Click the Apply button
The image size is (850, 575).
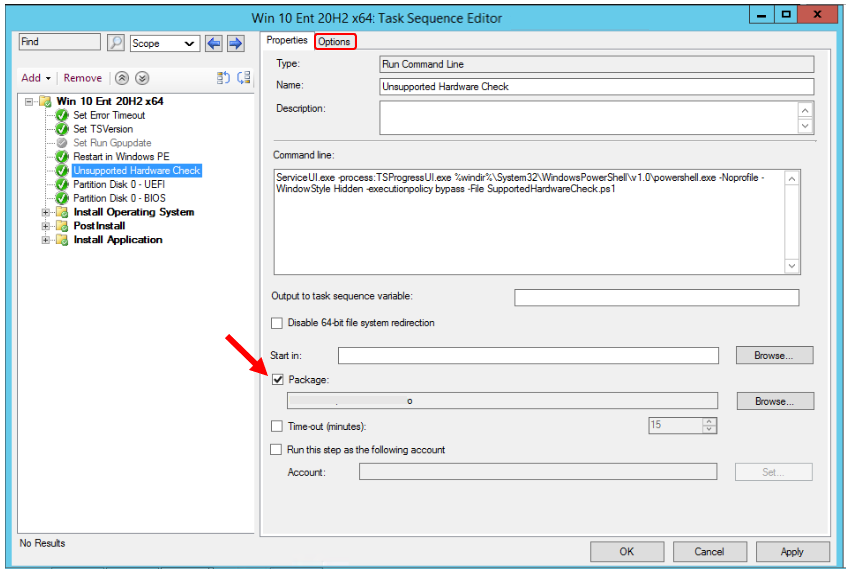pos(793,552)
